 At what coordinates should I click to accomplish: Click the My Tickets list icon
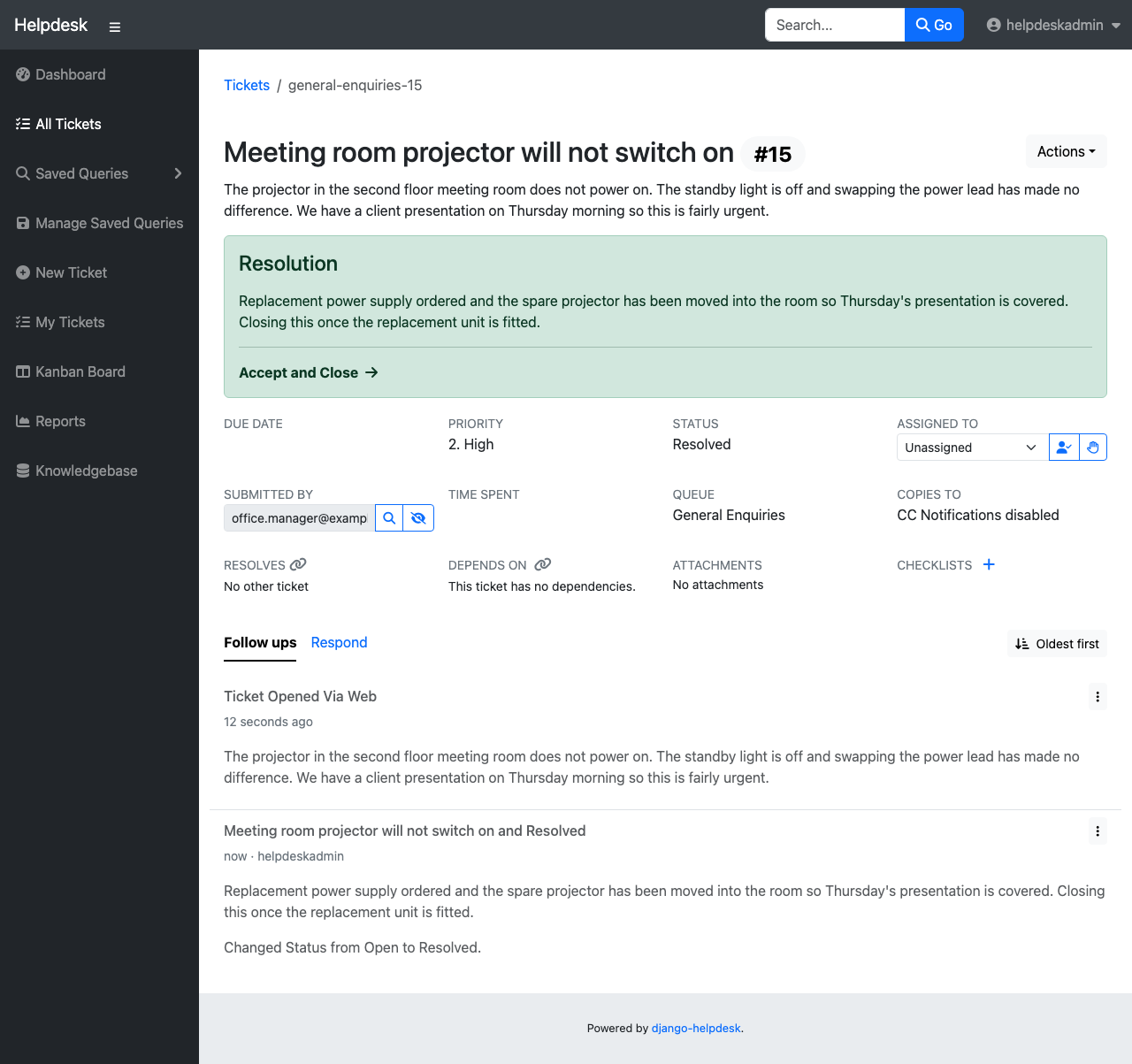(x=23, y=322)
